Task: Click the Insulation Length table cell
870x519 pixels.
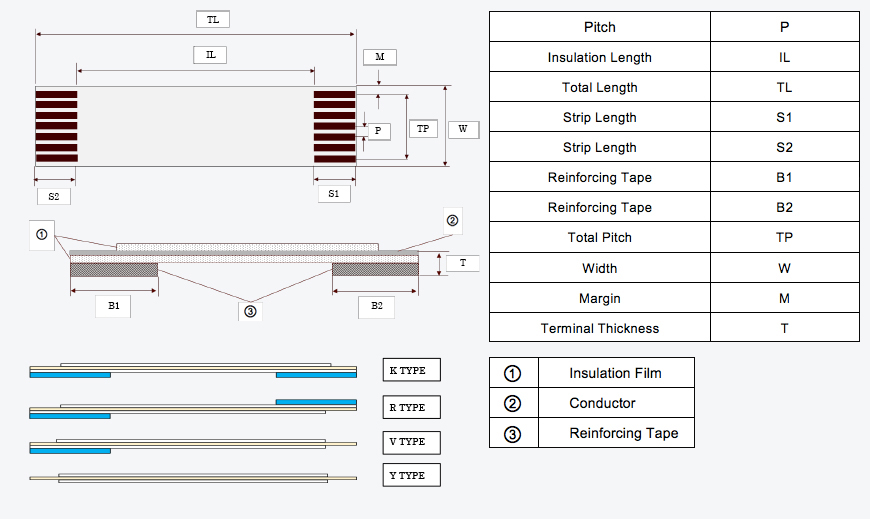Action: [600, 57]
